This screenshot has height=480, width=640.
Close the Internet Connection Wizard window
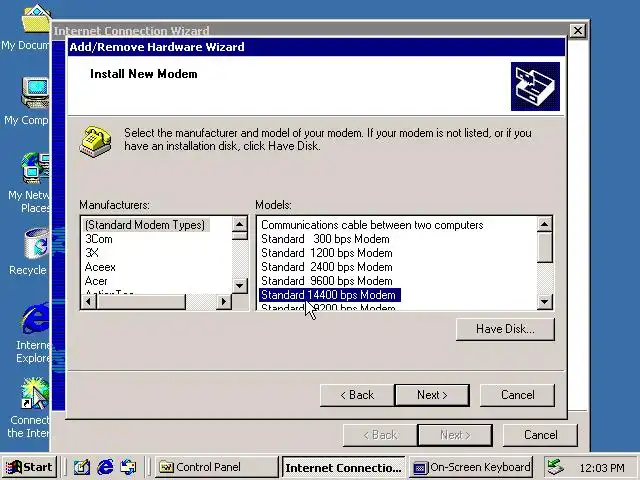click(578, 31)
